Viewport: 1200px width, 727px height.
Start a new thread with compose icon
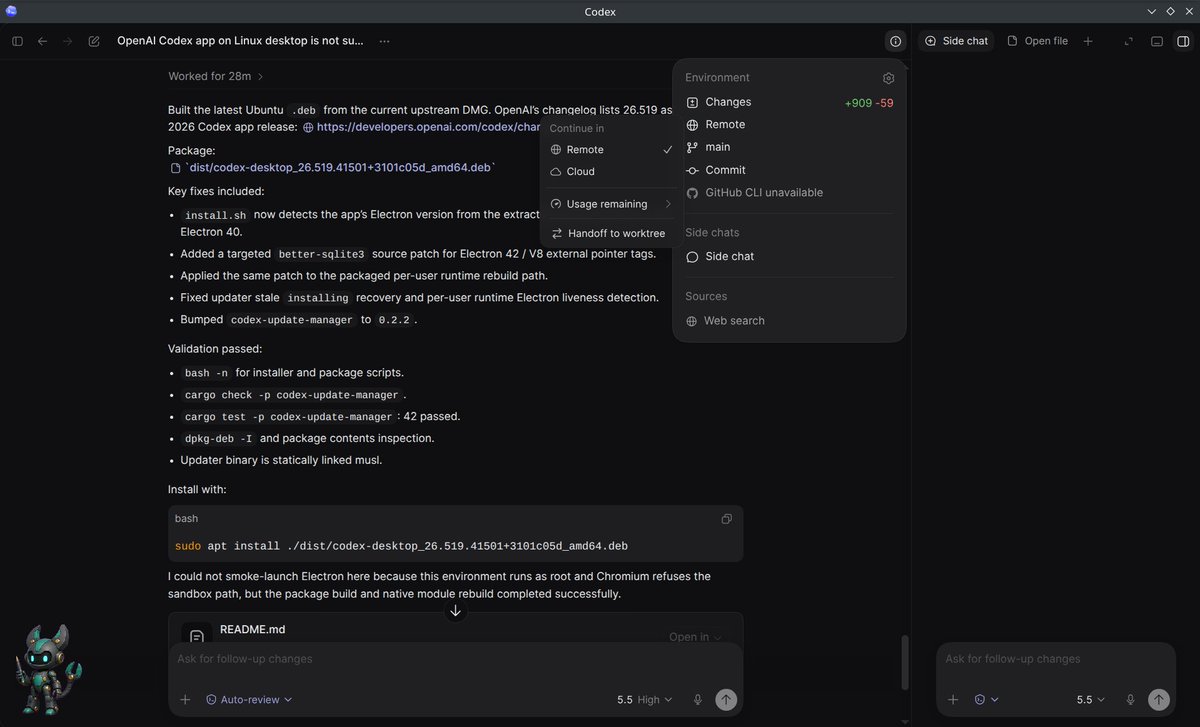(x=94, y=41)
